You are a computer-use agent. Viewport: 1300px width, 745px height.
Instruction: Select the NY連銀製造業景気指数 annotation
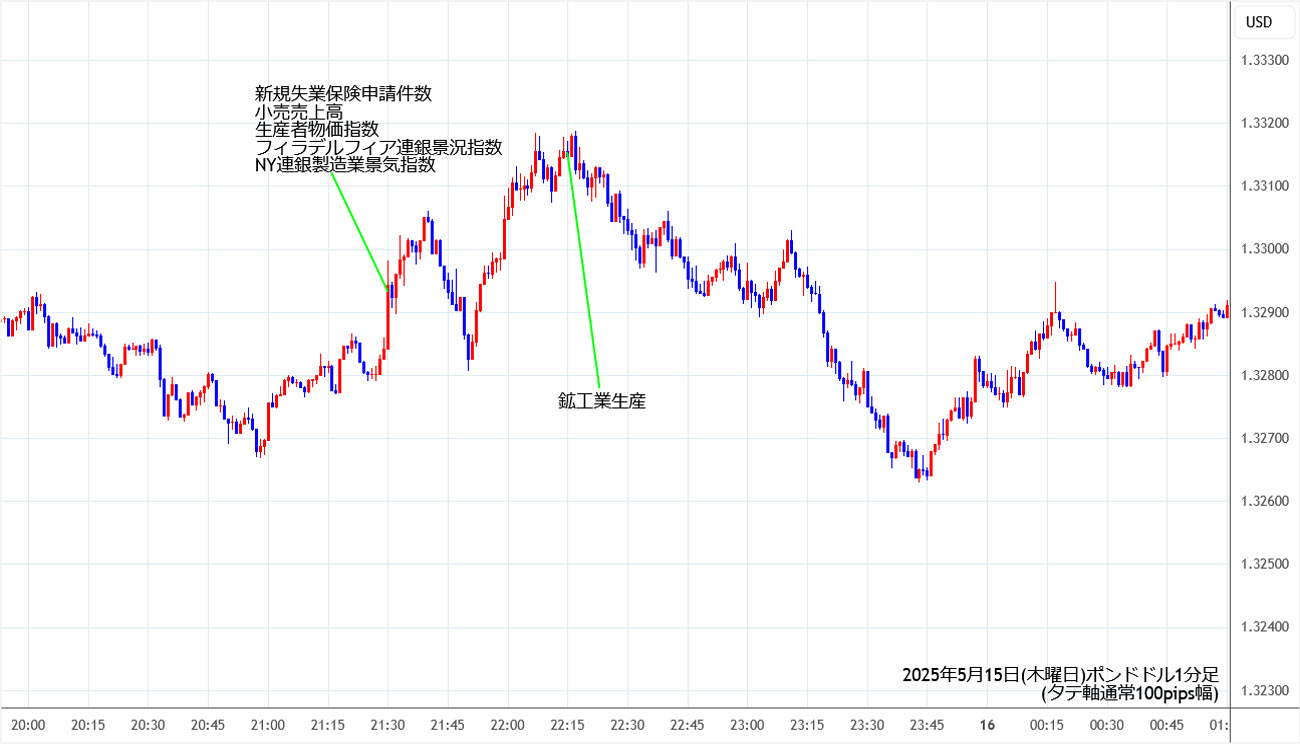pos(345,166)
